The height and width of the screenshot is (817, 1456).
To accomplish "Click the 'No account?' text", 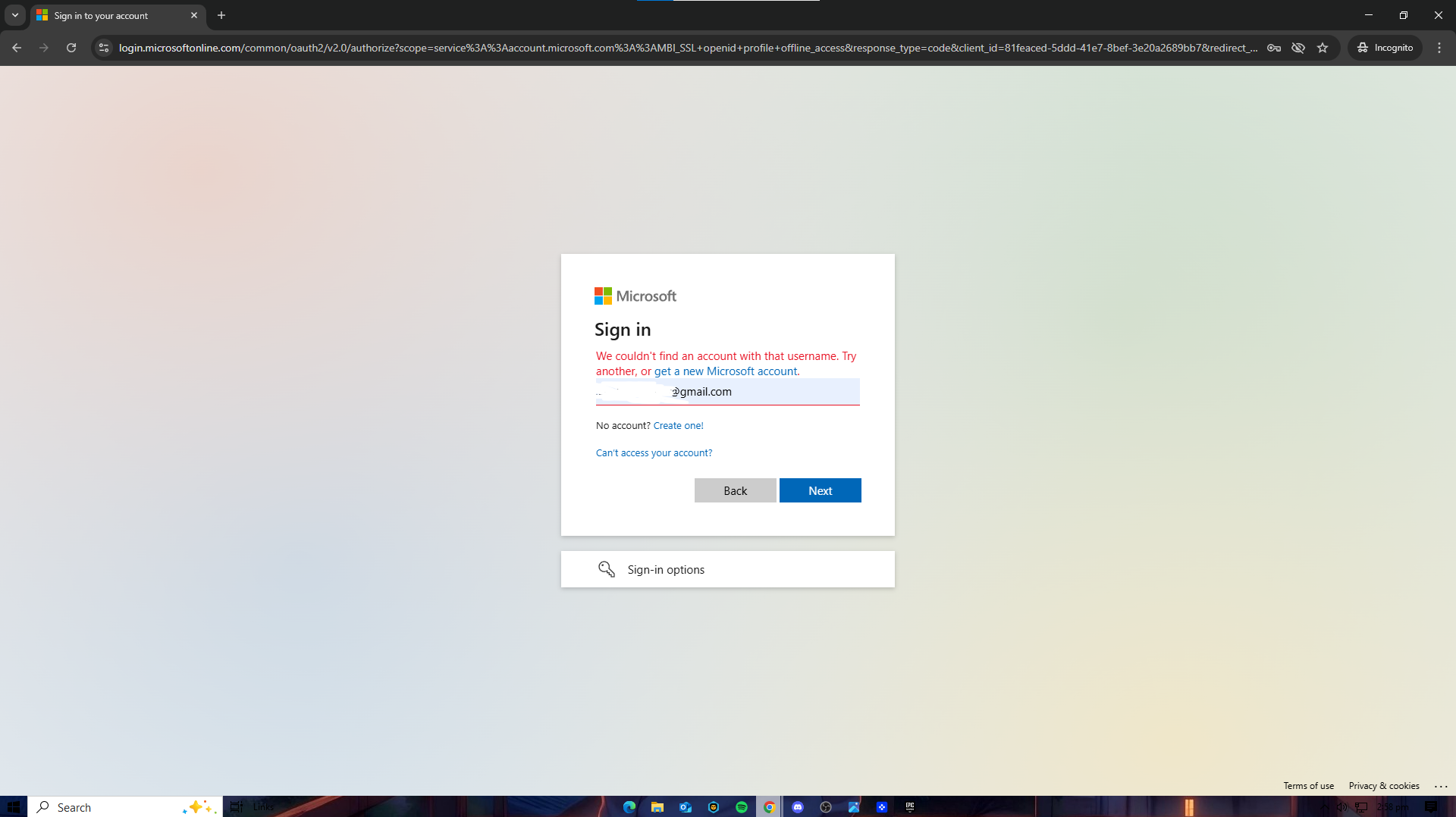I will 623,426.
